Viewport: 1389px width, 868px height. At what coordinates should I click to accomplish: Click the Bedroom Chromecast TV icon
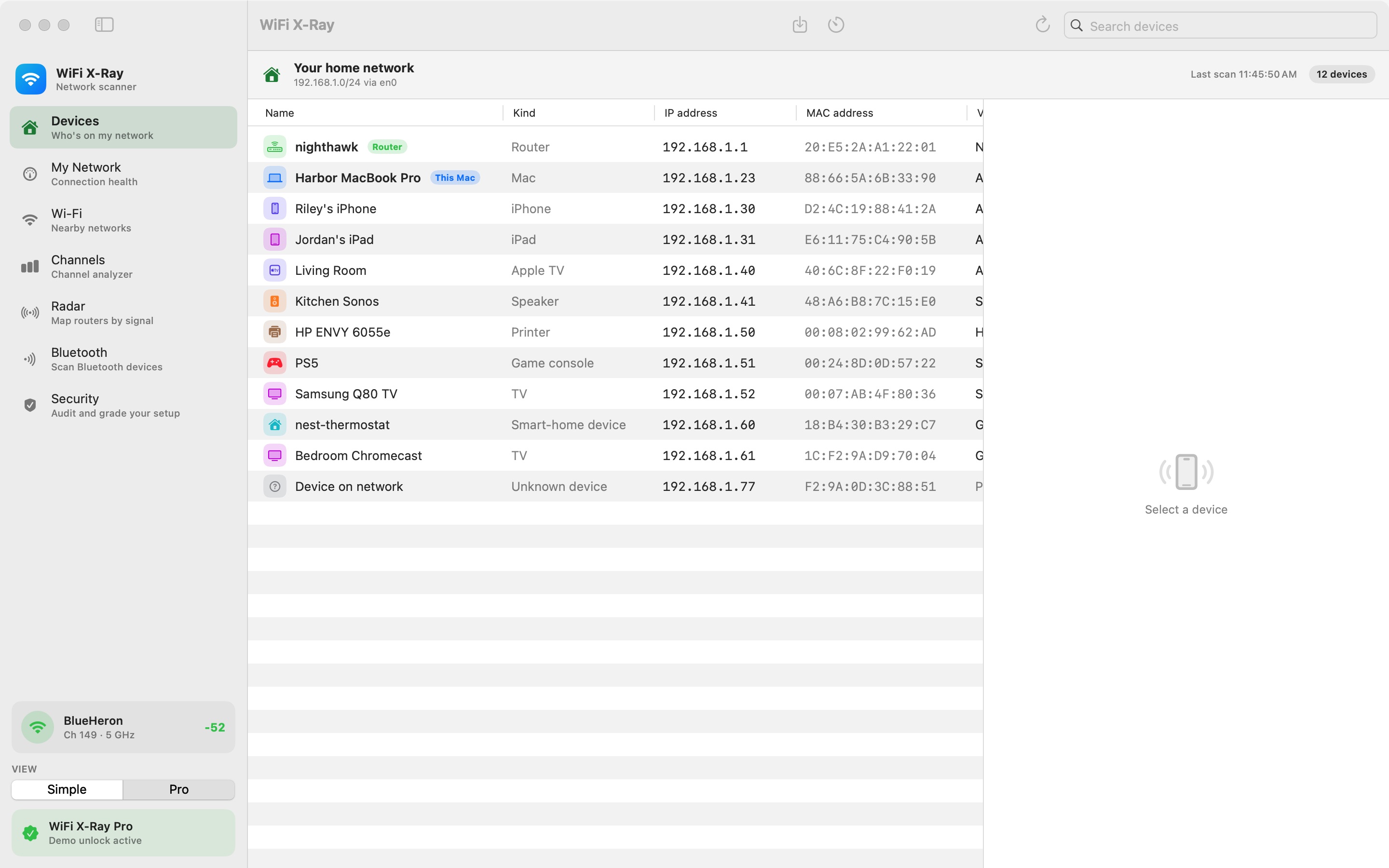[x=275, y=456]
